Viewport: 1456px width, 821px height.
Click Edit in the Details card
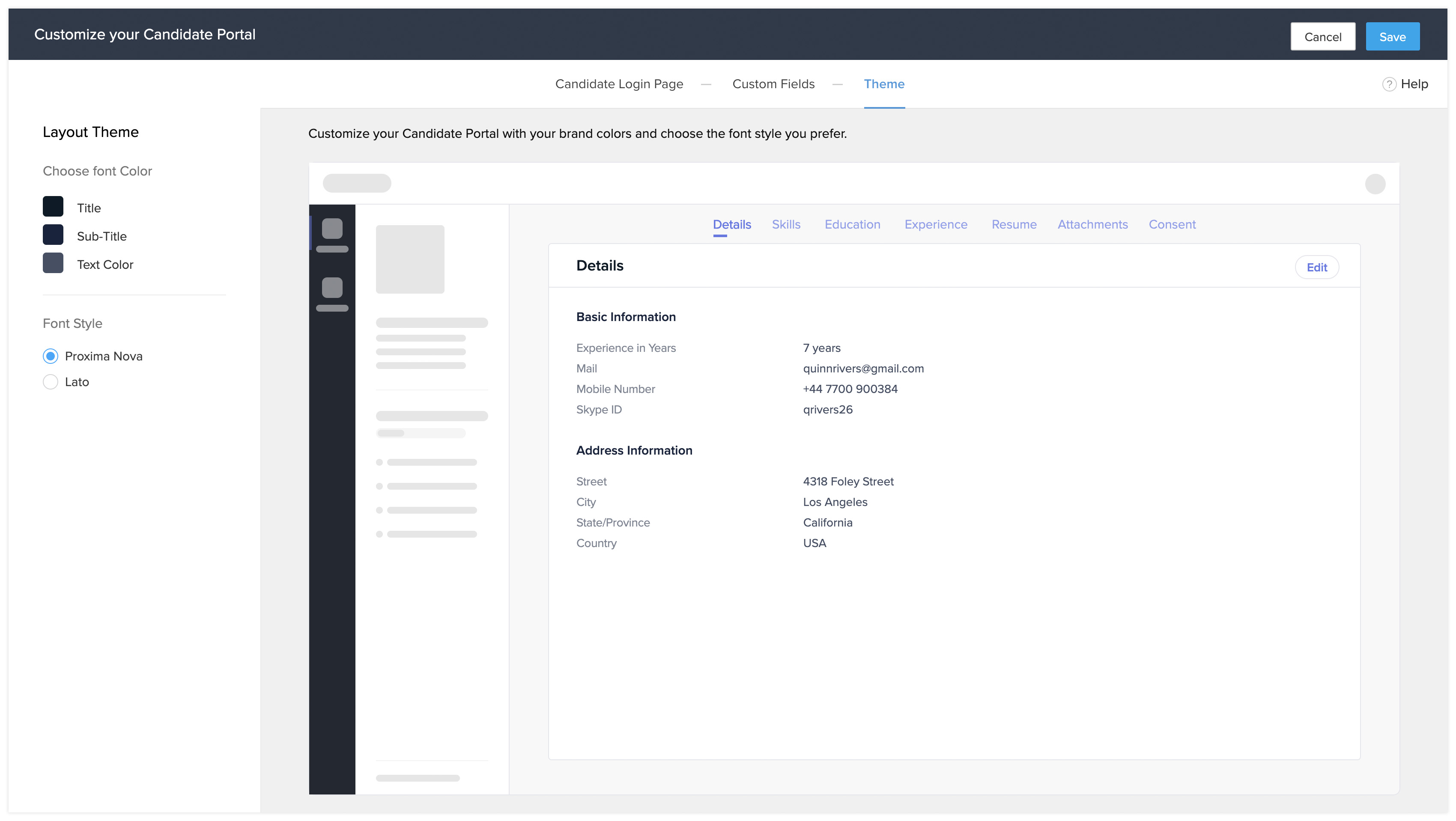(x=1316, y=267)
